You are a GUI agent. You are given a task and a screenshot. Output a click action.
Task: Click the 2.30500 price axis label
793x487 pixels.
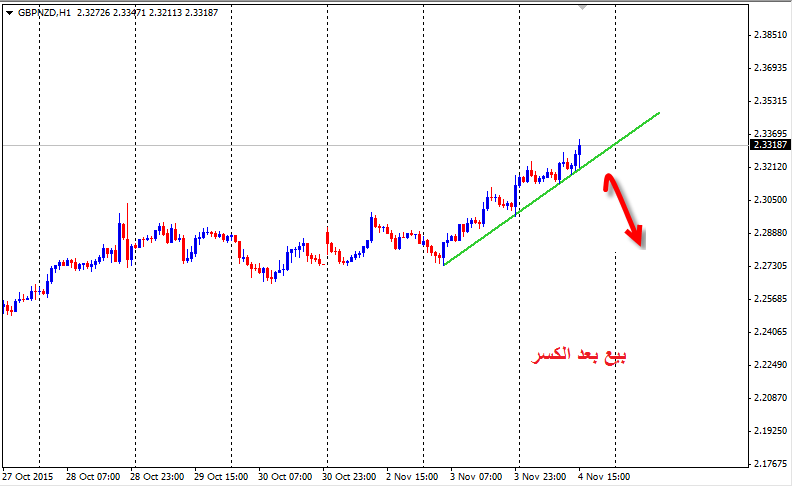770,200
